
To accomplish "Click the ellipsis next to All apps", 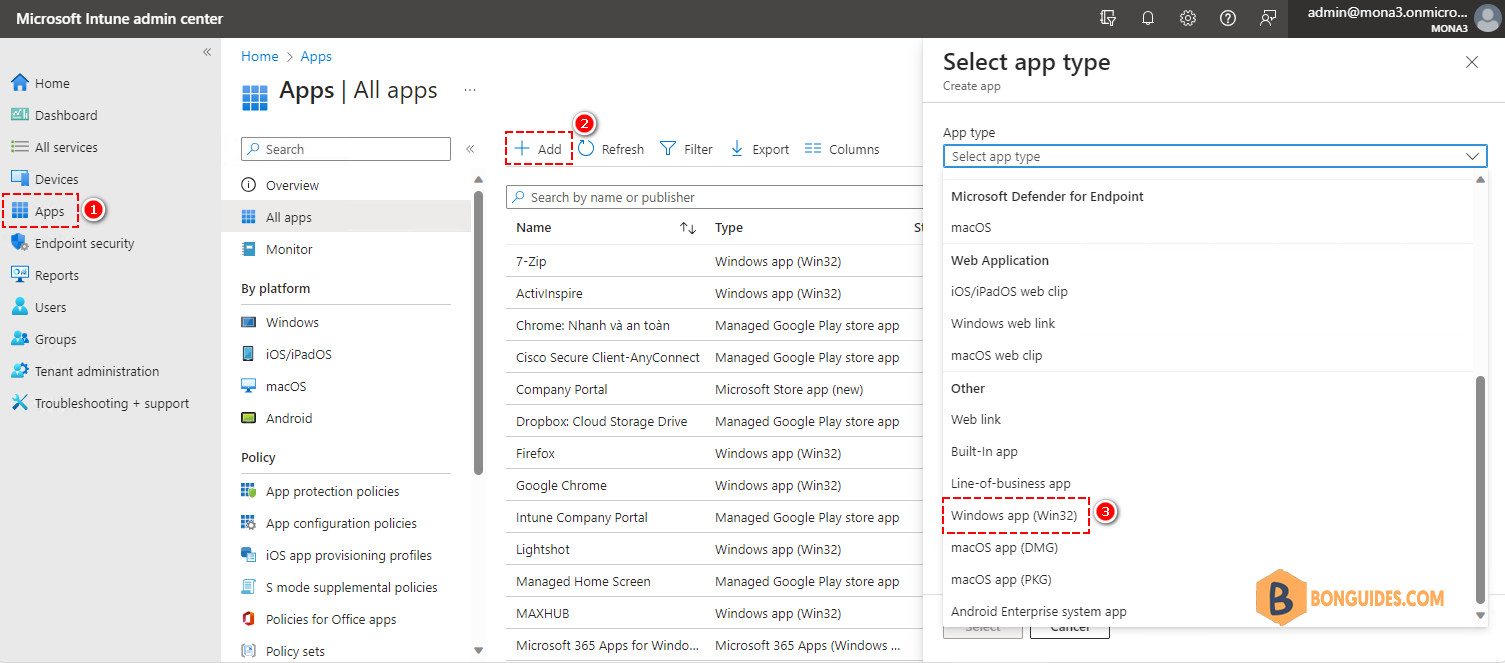I will coord(470,90).
